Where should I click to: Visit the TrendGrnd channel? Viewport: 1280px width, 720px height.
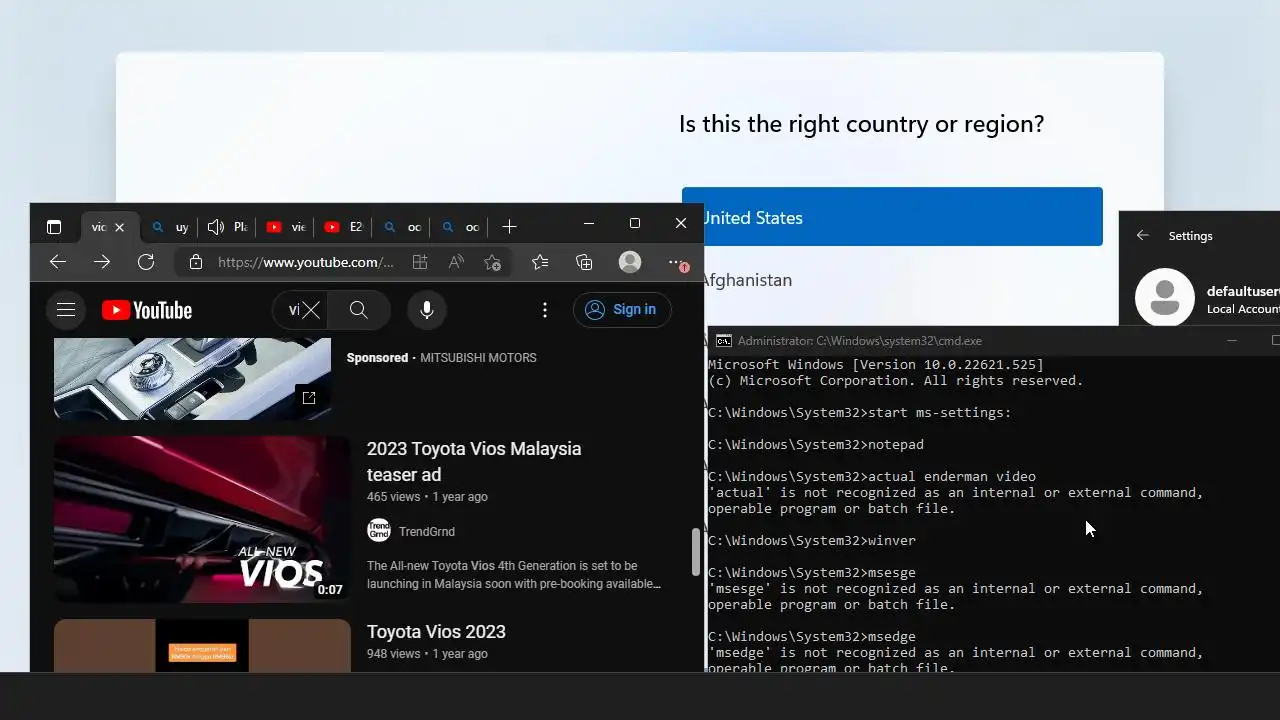coord(426,532)
